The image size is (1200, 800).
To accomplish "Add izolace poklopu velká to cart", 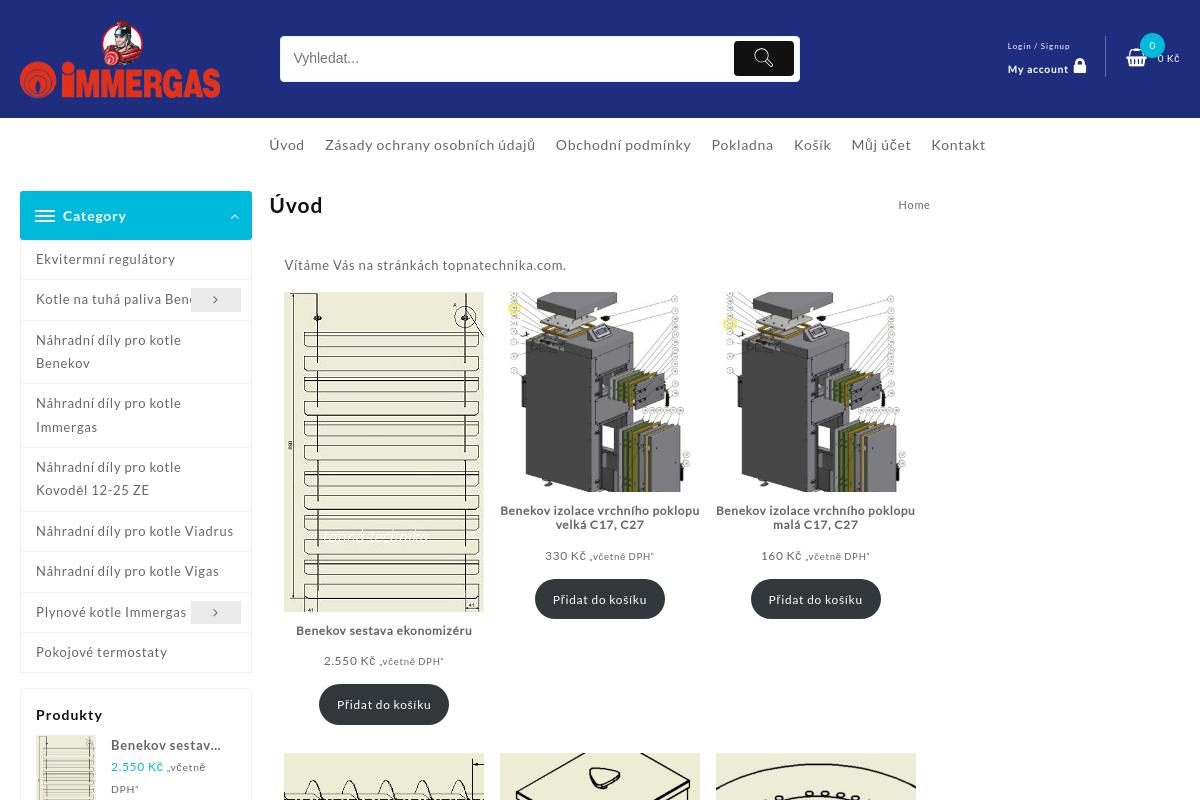I will click(600, 599).
